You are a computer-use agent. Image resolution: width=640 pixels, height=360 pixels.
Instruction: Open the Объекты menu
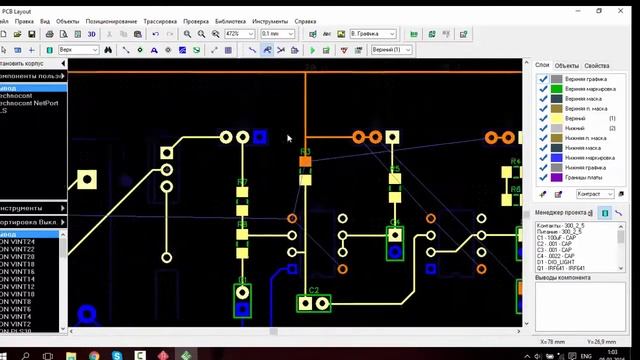click(x=68, y=21)
